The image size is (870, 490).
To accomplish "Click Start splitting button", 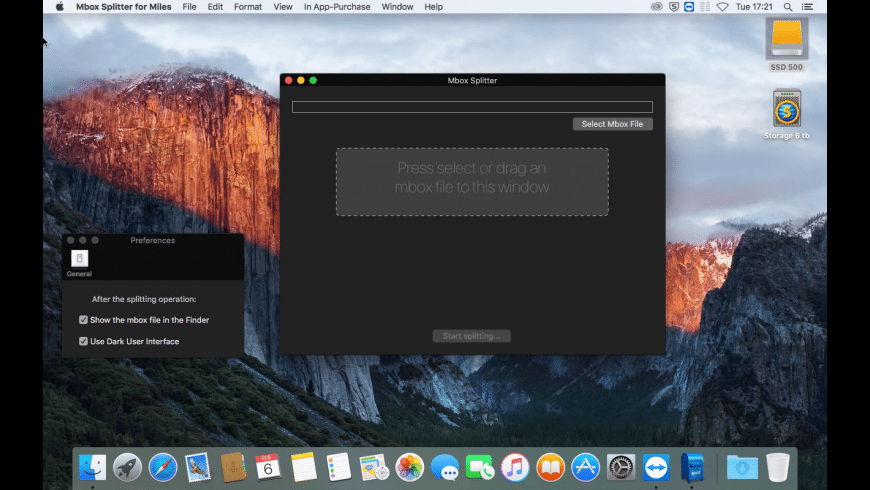I will pos(472,336).
